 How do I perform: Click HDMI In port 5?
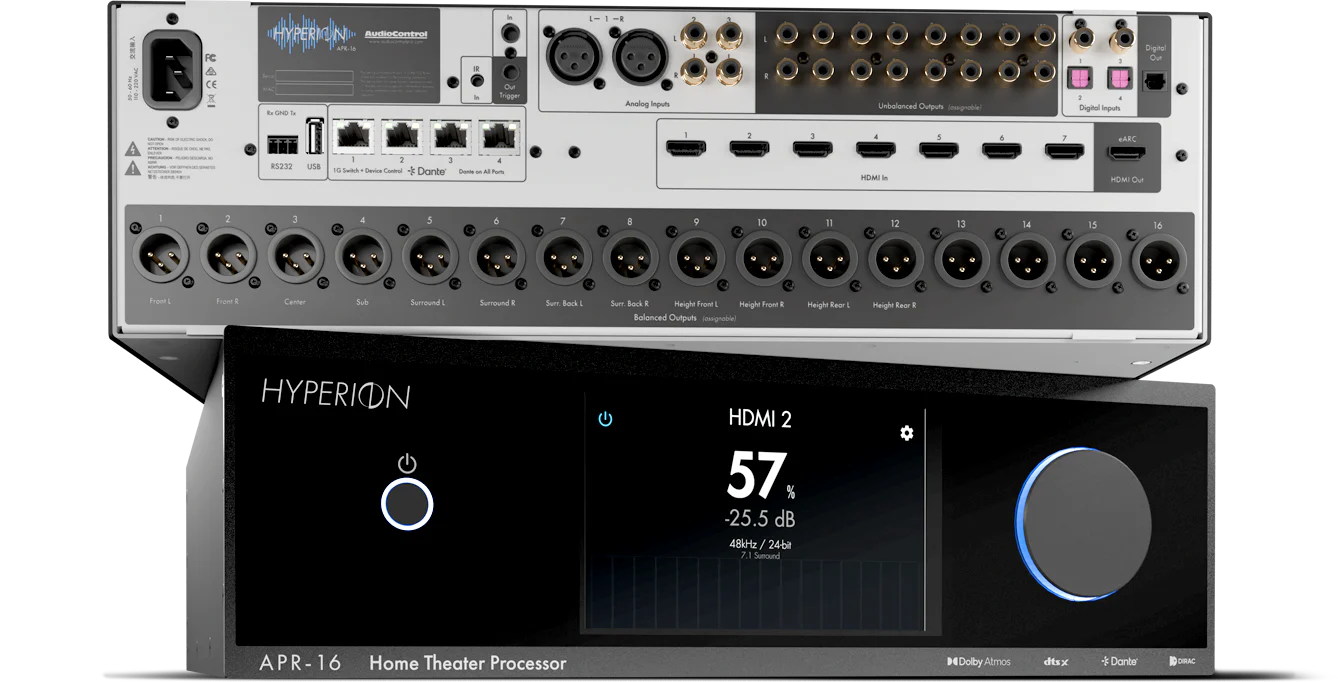click(x=937, y=149)
